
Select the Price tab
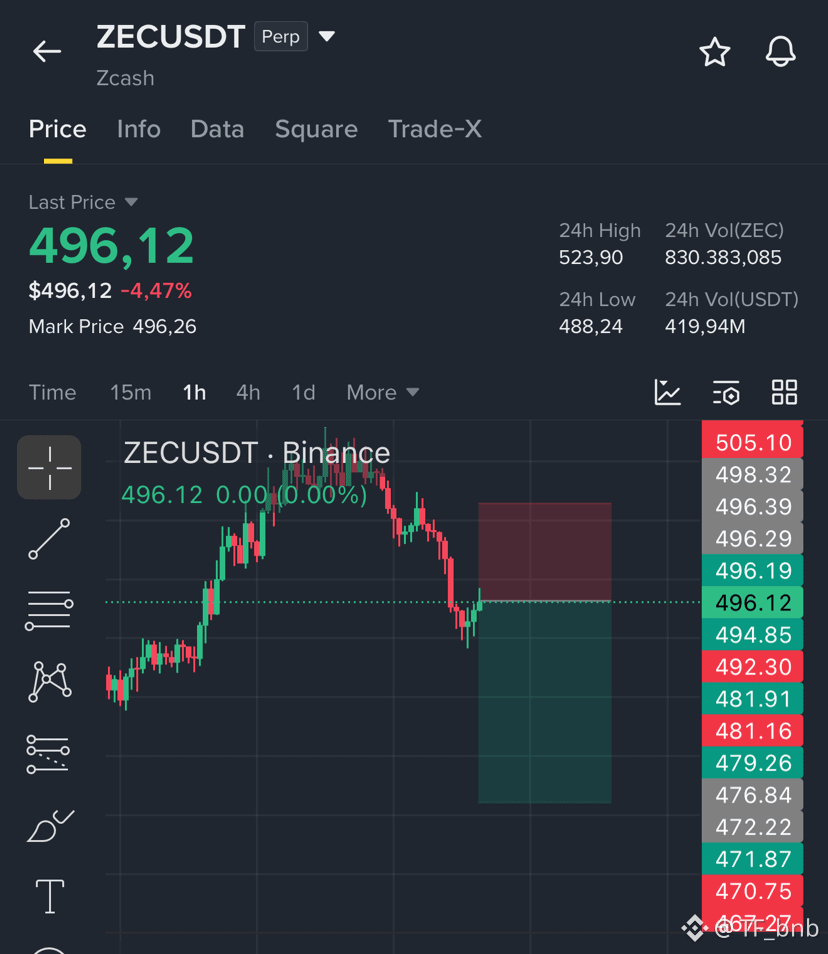[x=58, y=129]
